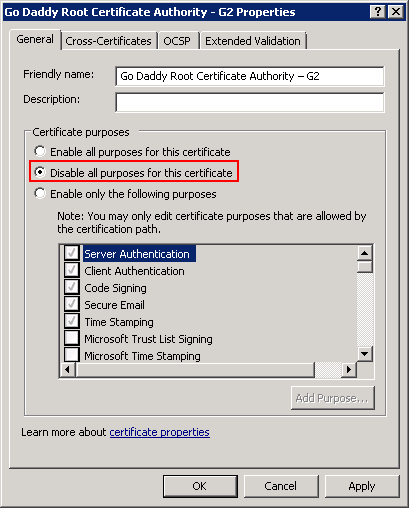Open the certificate properties help link
Screen dimensions: 409x508
(160, 432)
